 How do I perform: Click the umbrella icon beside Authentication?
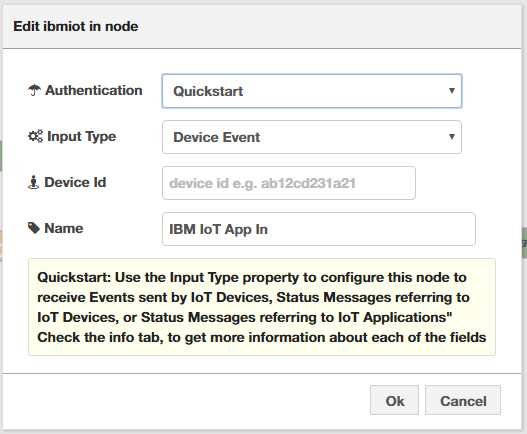(x=34, y=90)
